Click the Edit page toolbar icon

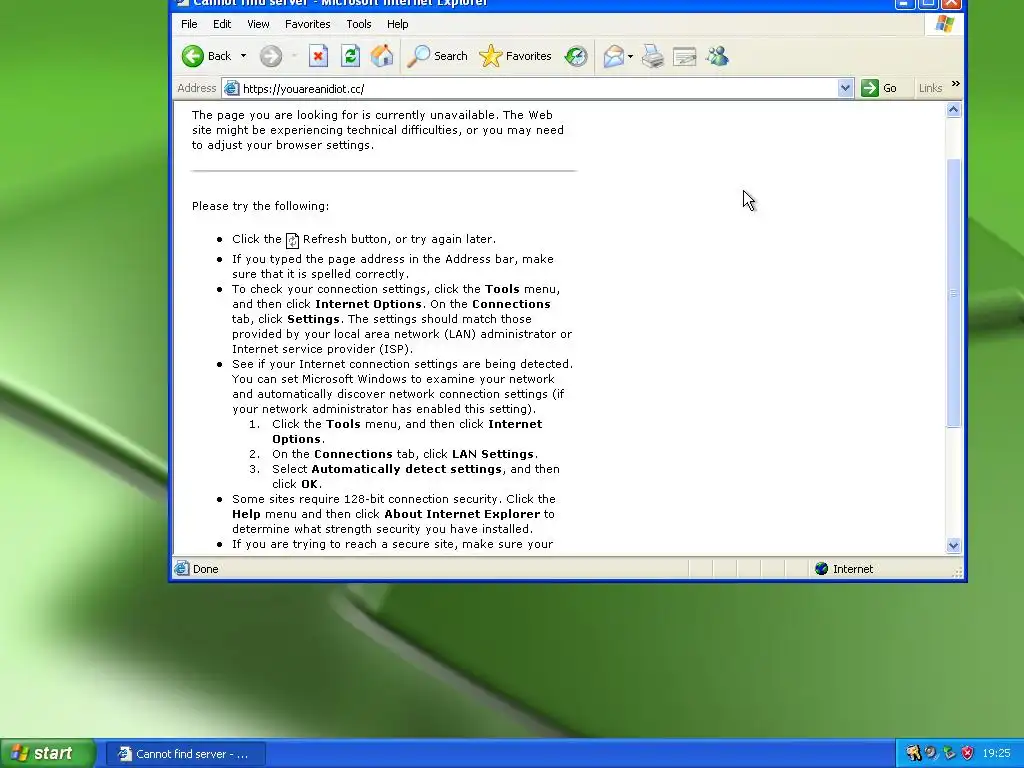[684, 56]
